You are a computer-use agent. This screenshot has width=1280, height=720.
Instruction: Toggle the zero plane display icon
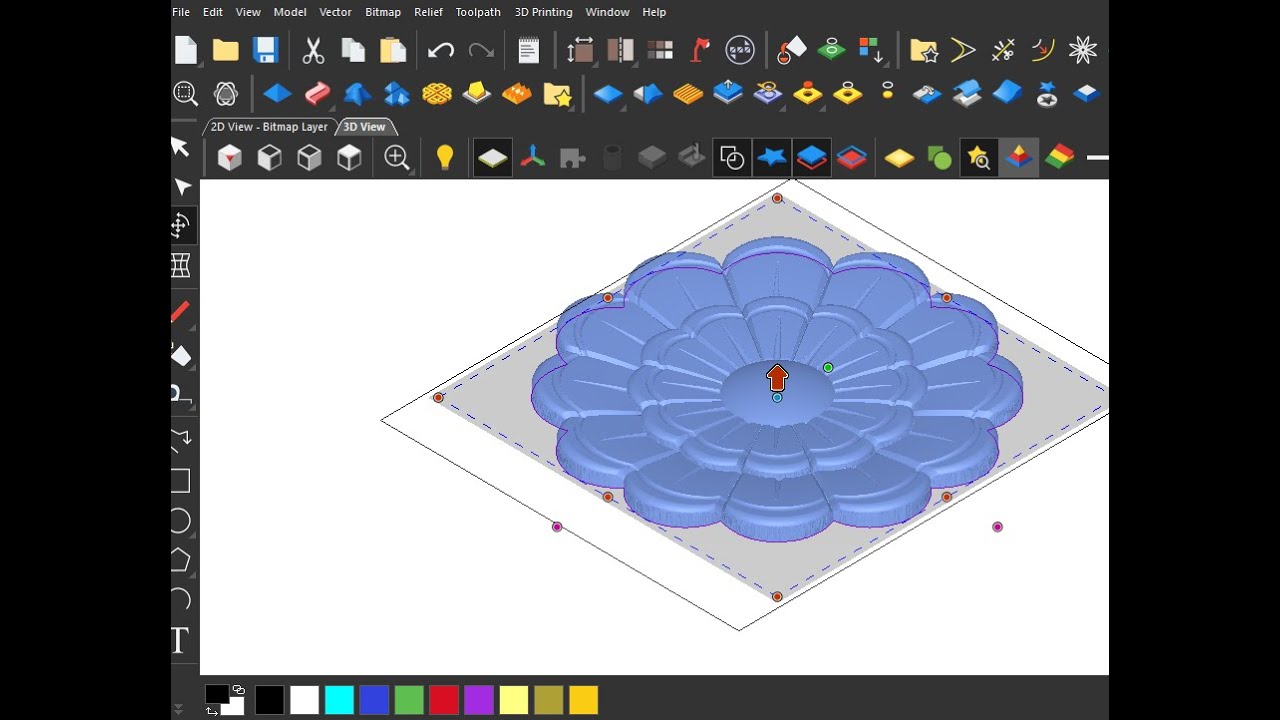pyautogui.click(x=493, y=158)
